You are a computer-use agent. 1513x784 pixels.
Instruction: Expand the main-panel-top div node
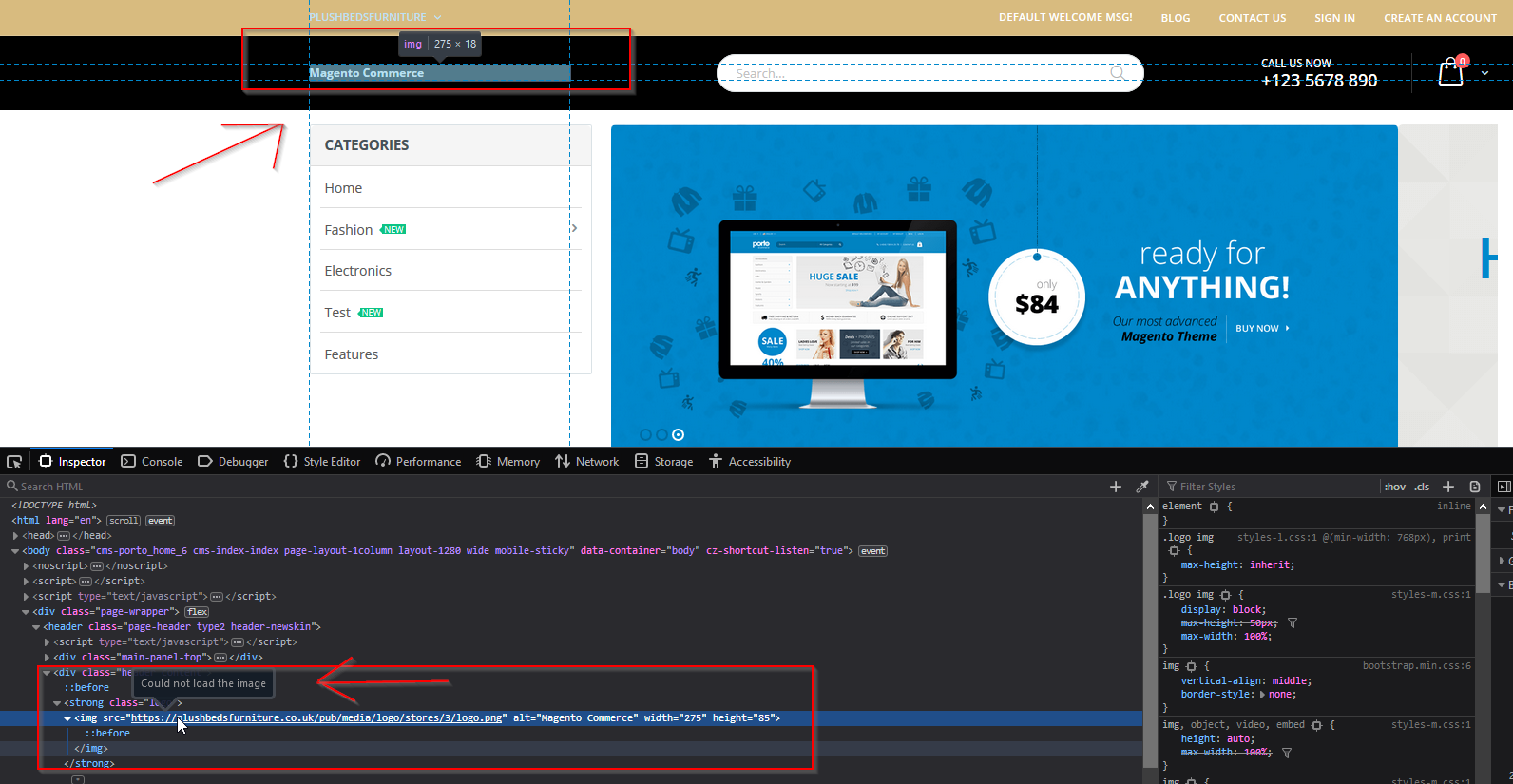pos(47,658)
